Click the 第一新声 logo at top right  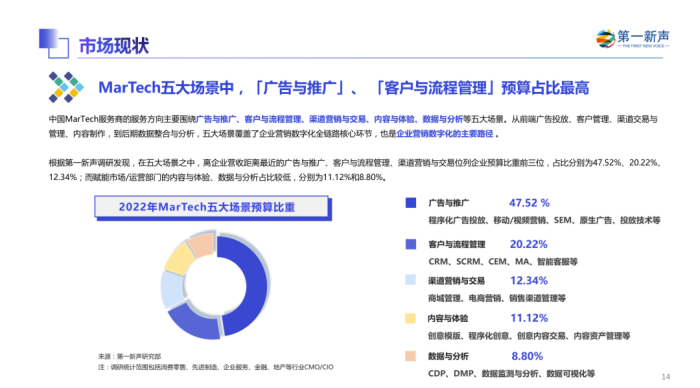tap(633, 39)
